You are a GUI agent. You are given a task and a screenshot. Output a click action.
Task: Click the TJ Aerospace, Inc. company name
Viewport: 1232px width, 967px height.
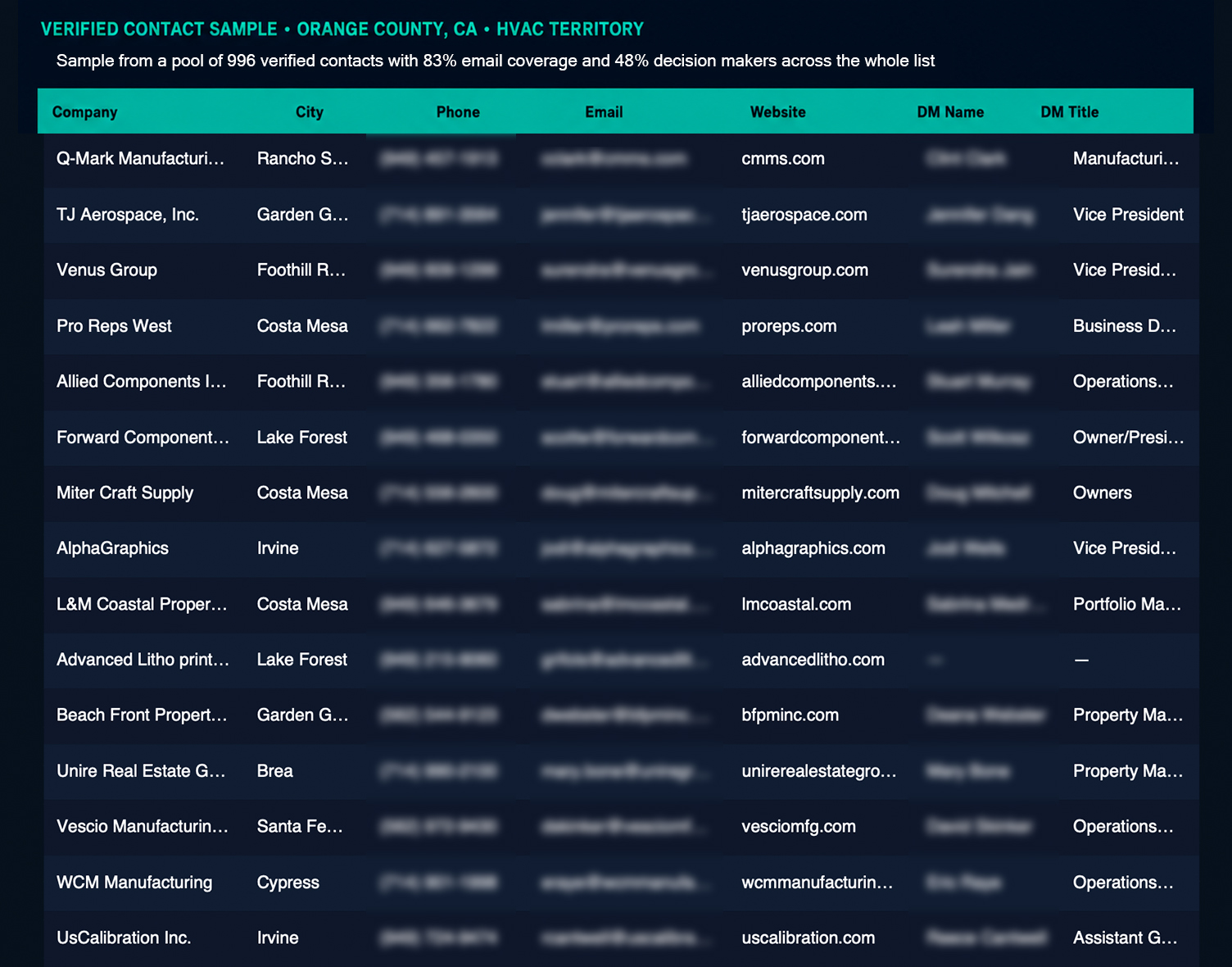click(128, 215)
